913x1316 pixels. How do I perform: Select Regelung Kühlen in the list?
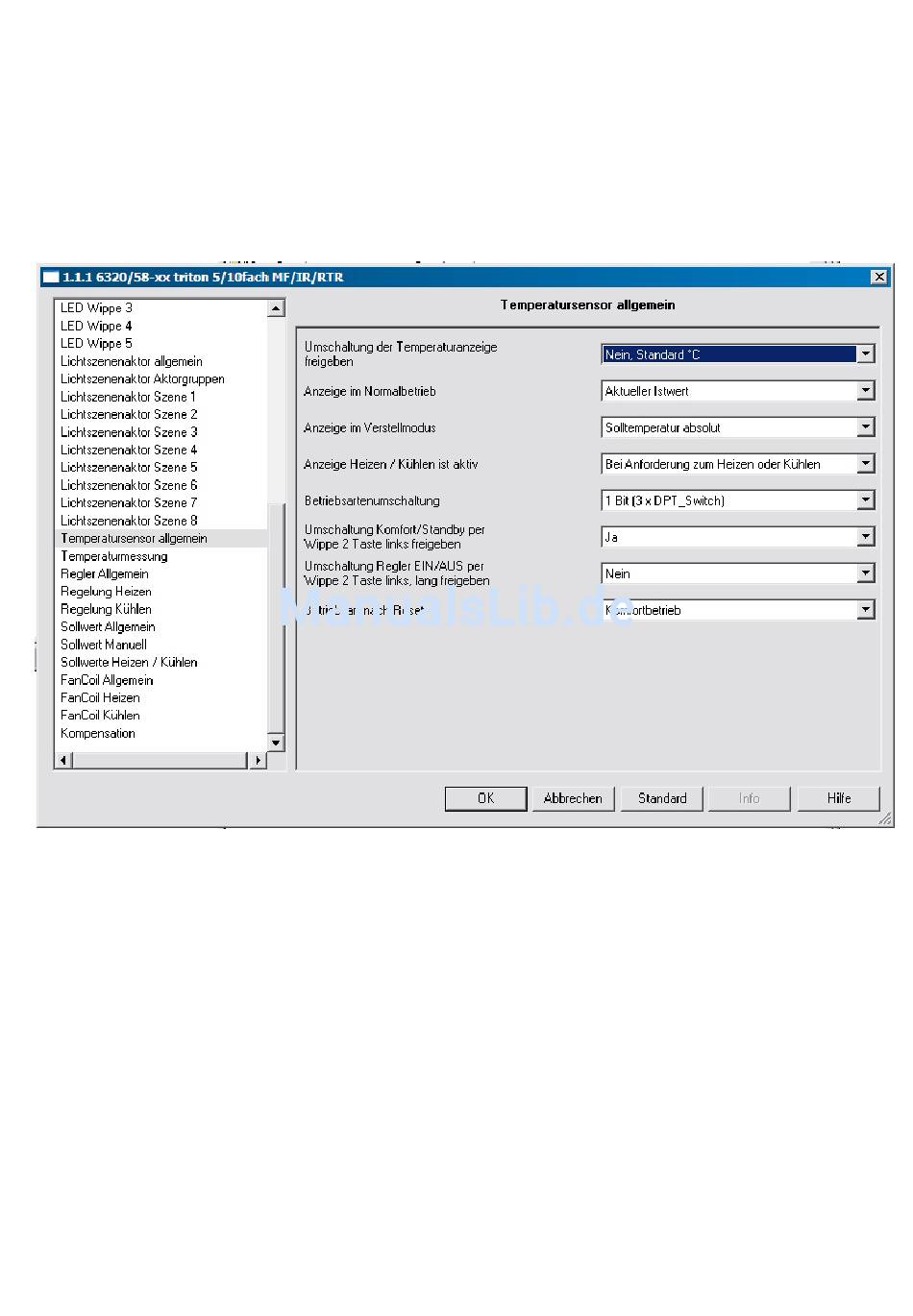coord(106,609)
